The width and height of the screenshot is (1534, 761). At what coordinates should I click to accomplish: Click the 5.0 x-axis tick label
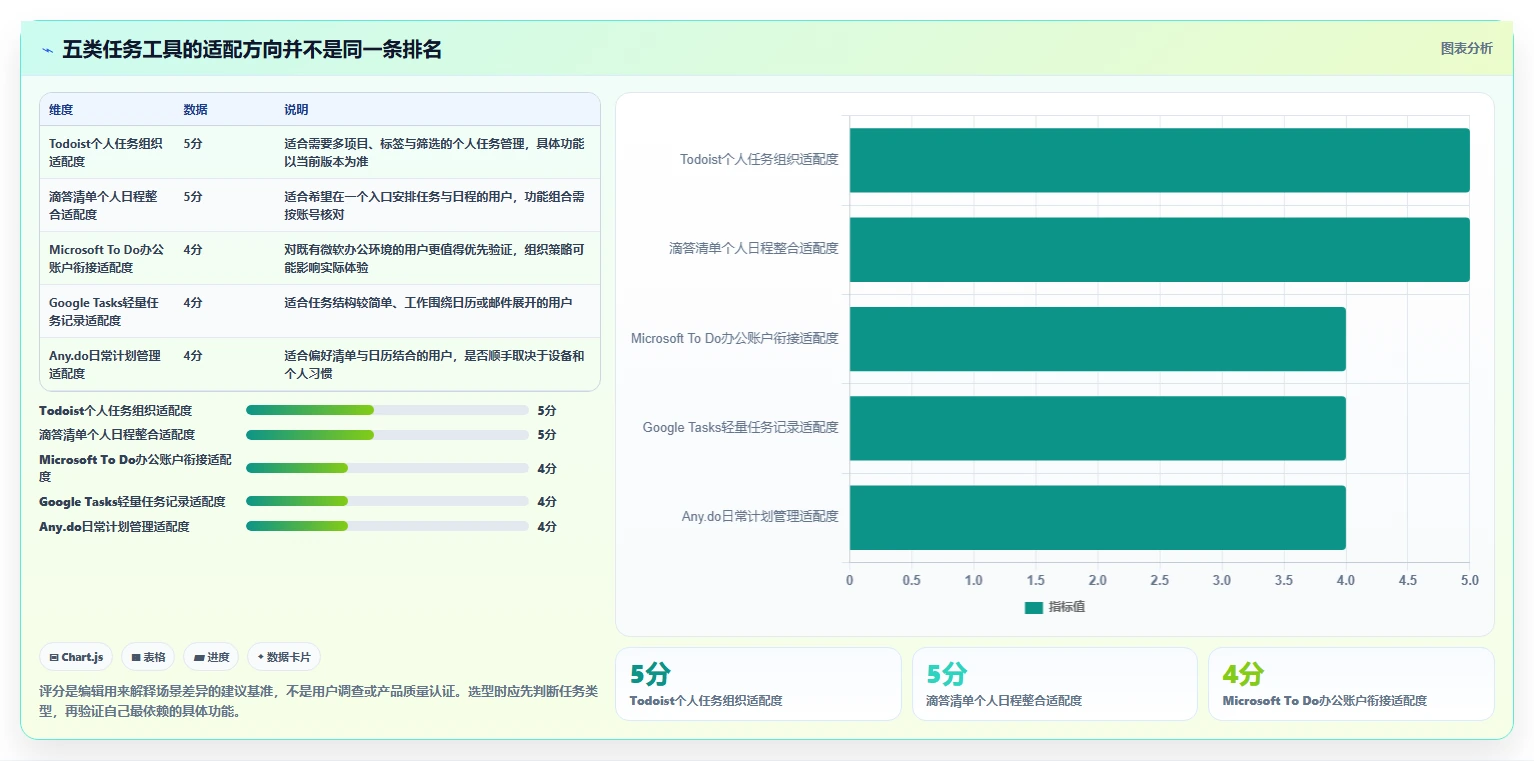tap(1470, 580)
